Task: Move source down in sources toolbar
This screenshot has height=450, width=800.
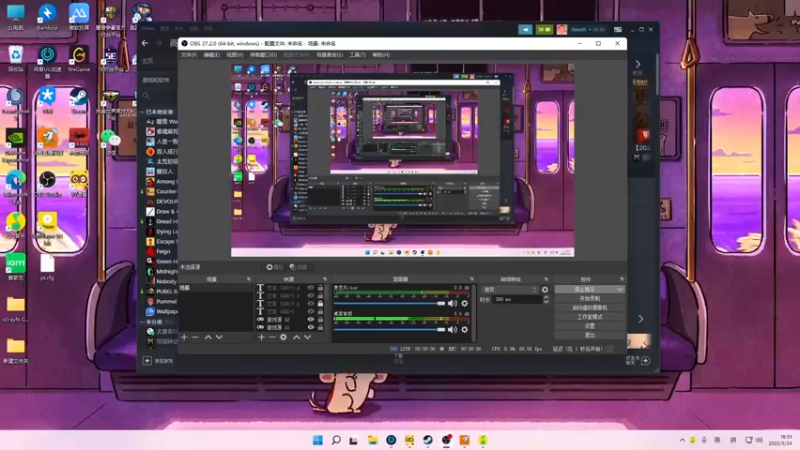Action: tap(307, 337)
